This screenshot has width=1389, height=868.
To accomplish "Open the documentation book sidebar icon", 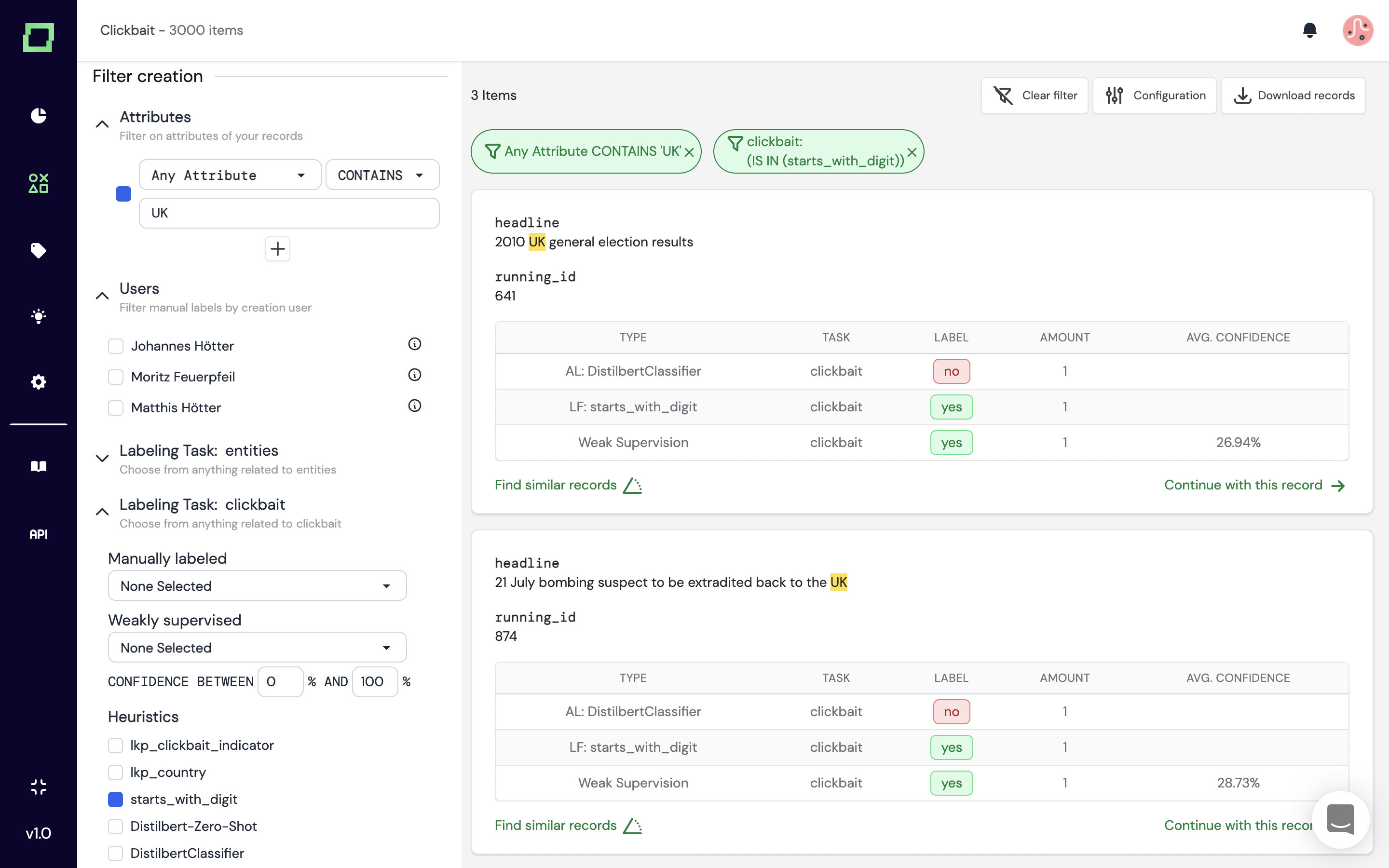I will [39, 466].
